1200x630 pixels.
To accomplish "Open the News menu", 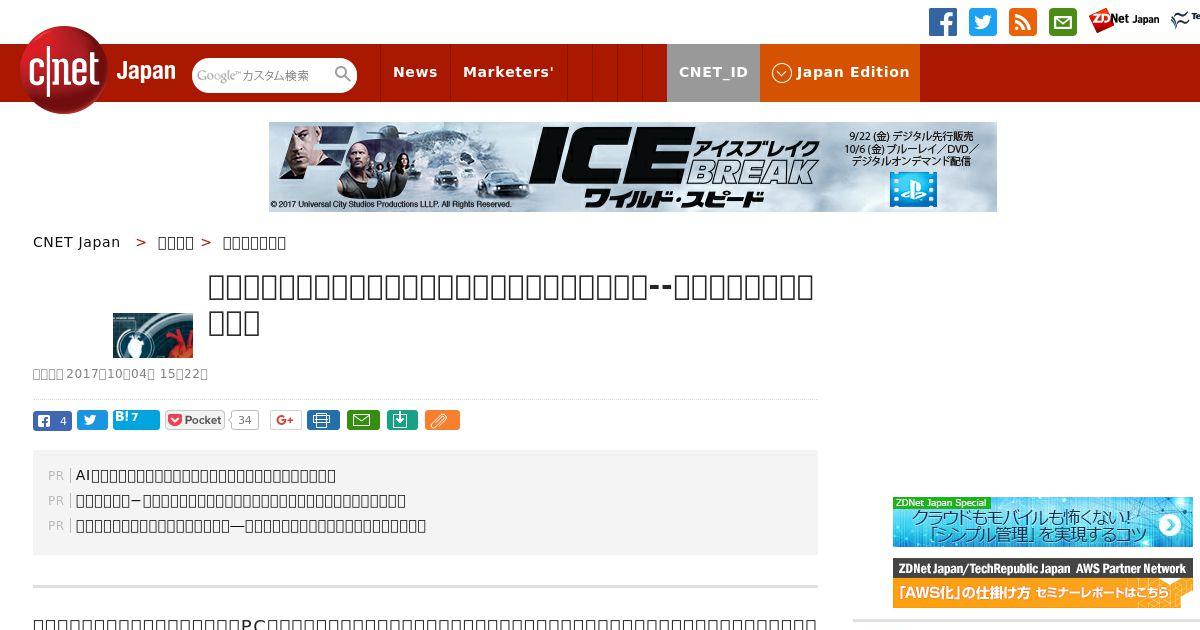I will [x=415, y=72].
